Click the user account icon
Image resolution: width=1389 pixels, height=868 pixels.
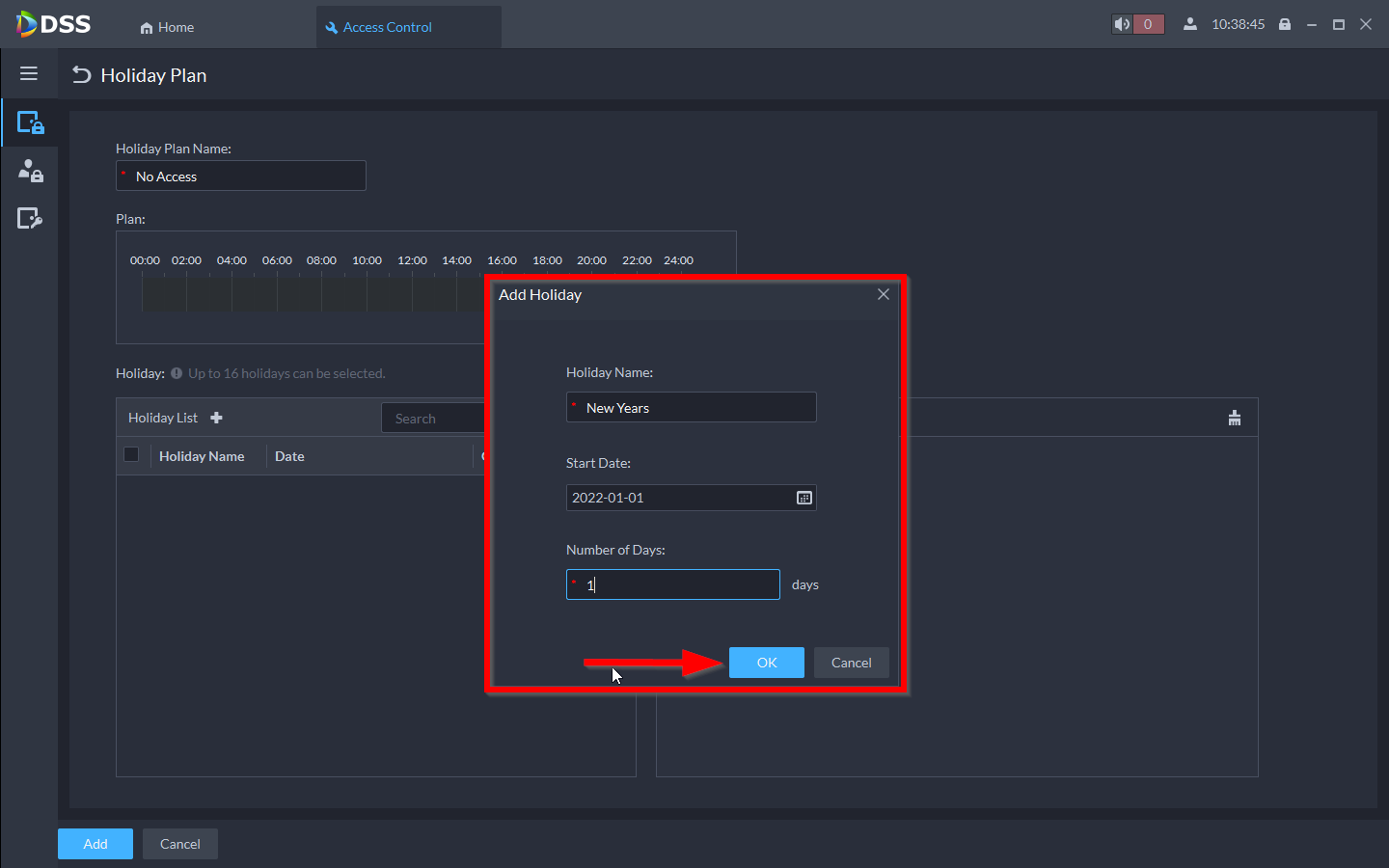[x=1190, y=24]
